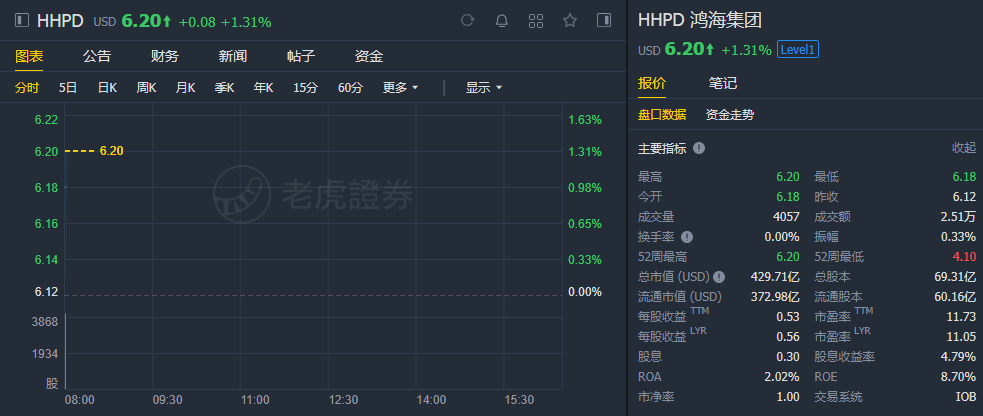
Task: Click 成交额 value 2.51万
Action: pyautogui.click(x=960, y=217)
